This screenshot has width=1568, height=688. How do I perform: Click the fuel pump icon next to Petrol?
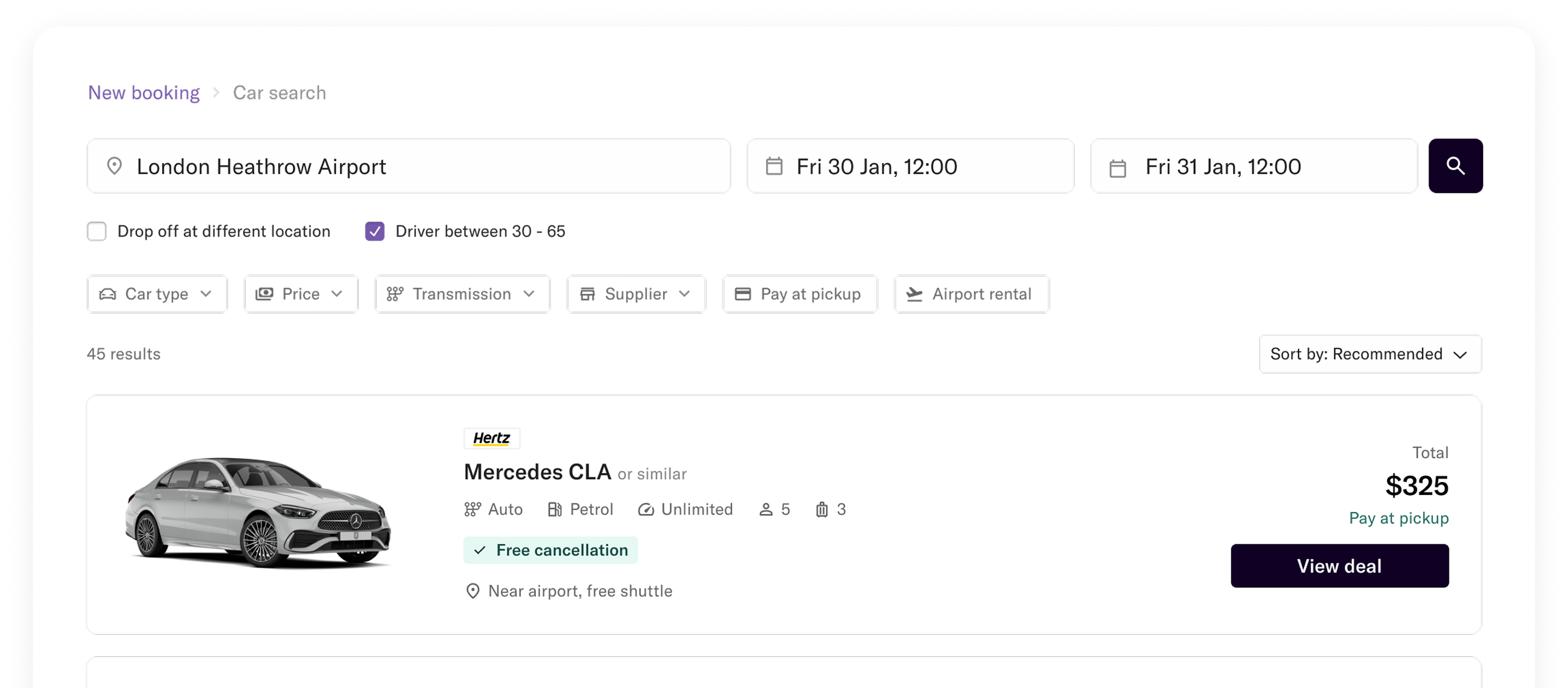pos(555,509)
